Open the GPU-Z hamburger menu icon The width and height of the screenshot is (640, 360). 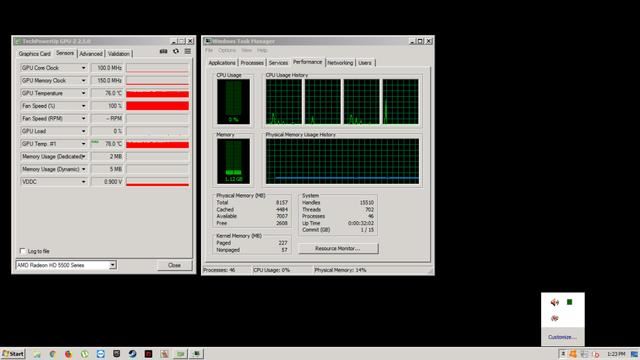pos(188,51)
